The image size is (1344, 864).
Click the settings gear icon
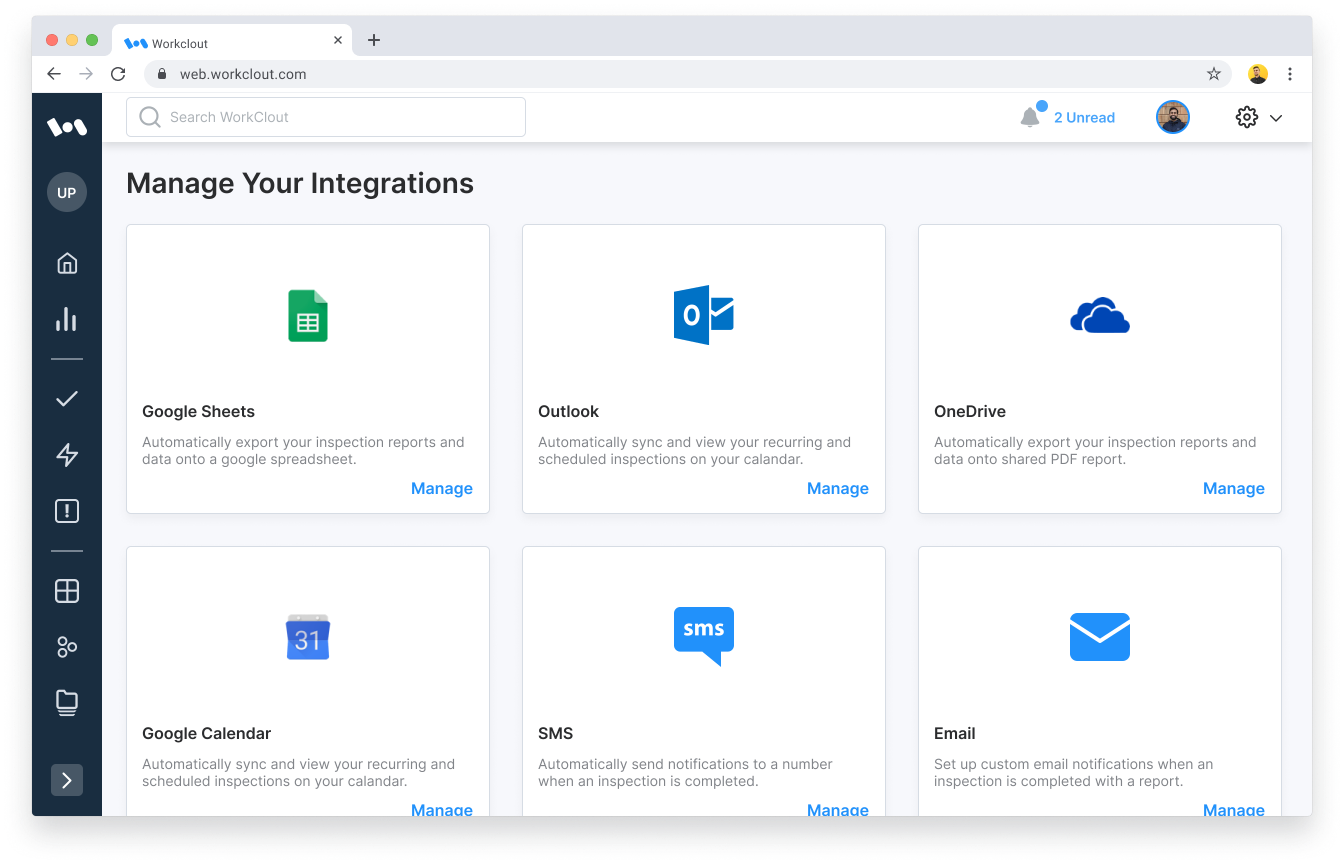(x=1246, y=117)
